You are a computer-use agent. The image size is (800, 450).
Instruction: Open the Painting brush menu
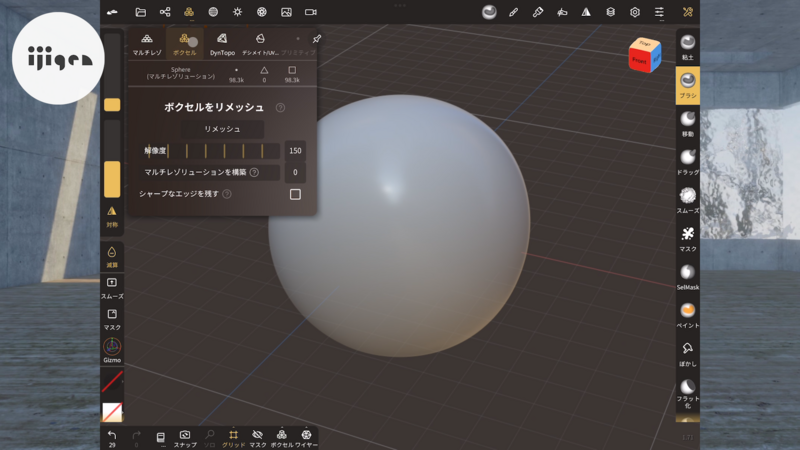(x=538, y=12)
